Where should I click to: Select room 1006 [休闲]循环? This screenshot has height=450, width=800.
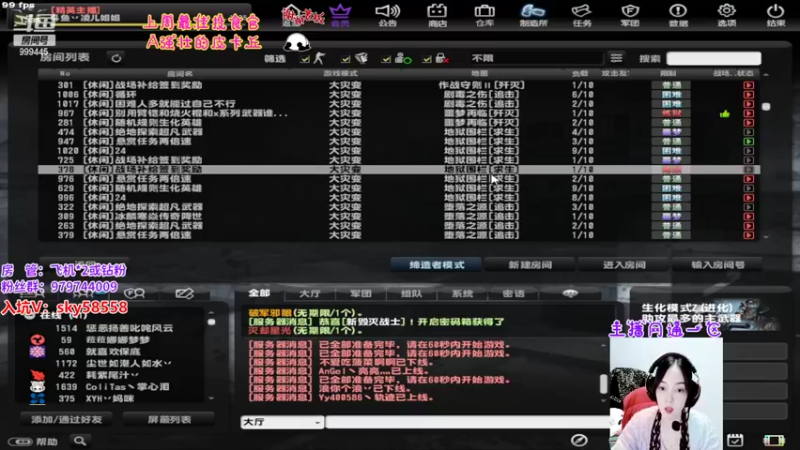399,94
